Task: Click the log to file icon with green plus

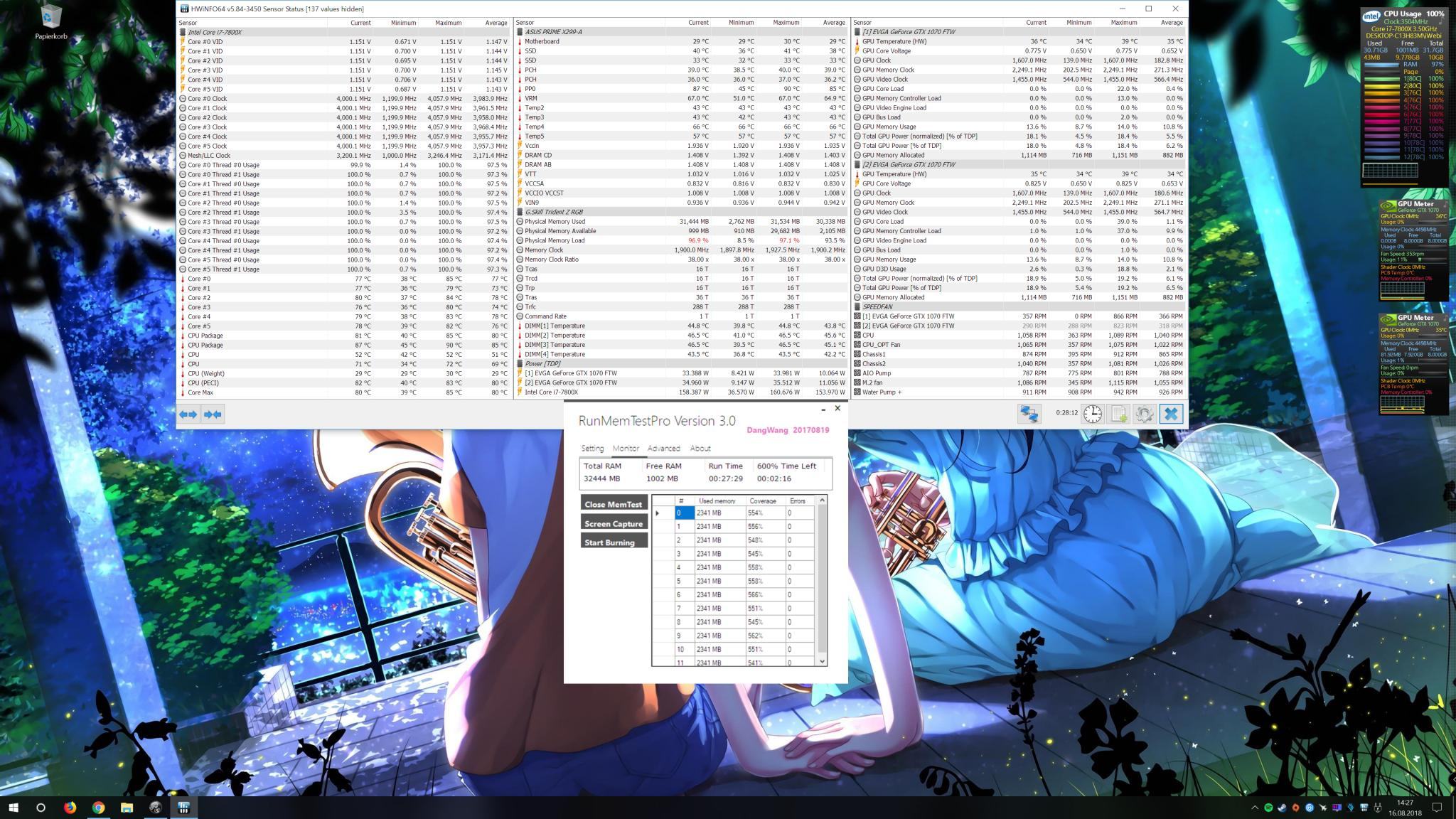Action: [1118, 414]
